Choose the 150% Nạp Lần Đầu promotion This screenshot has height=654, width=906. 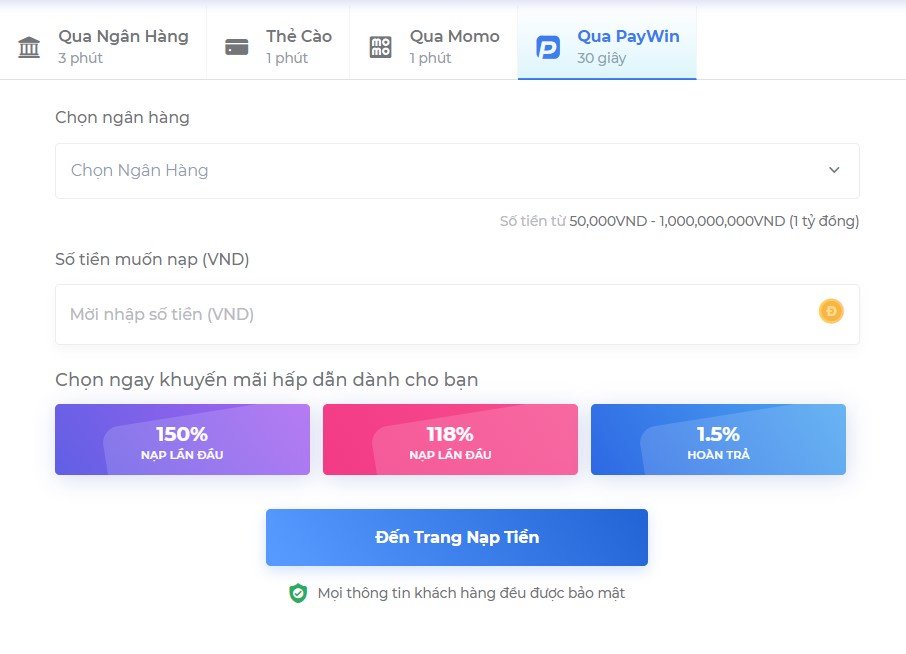[x=183, y=440]
